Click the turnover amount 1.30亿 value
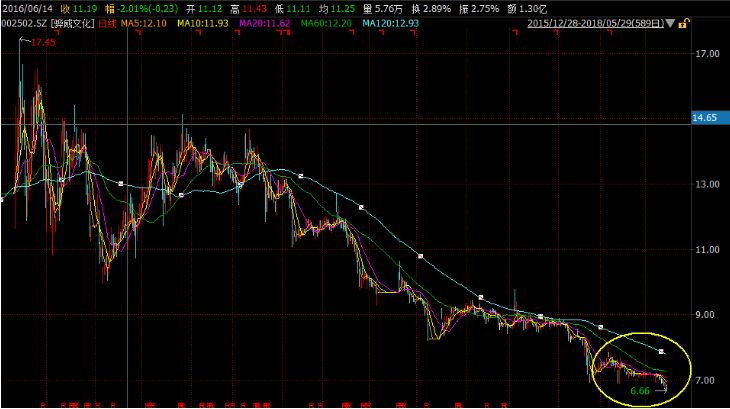730x409 pixels. (x=533, y=8)
